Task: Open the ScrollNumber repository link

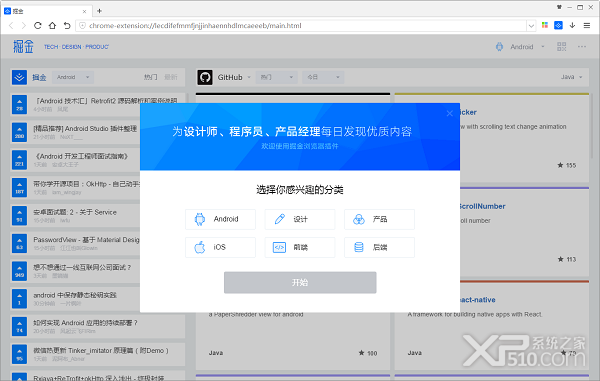Action: 482,206
